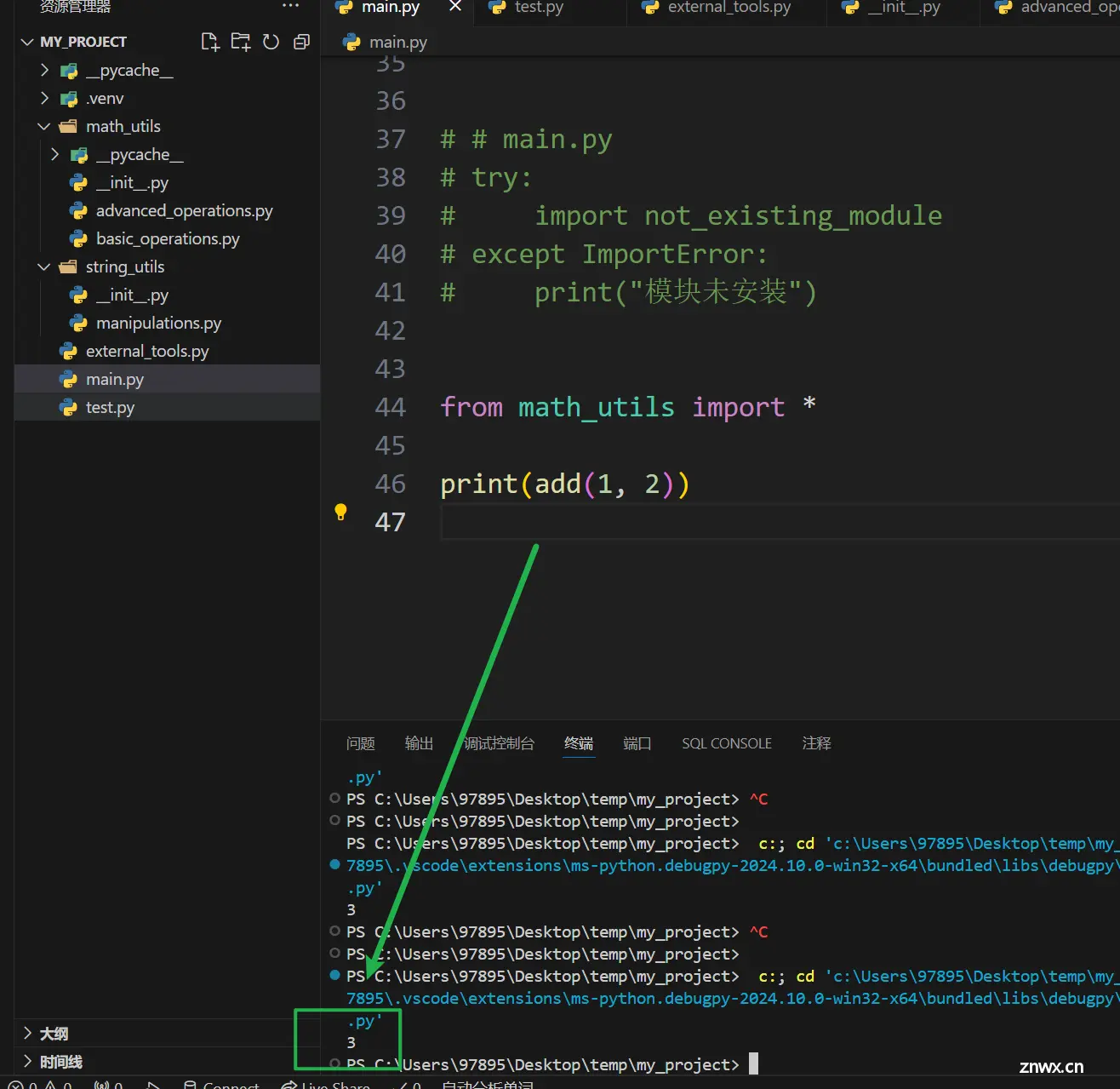Click the New Folder icon in explorer header
The height and width of the screenshot is (1089, 1120).
point(241,42)
